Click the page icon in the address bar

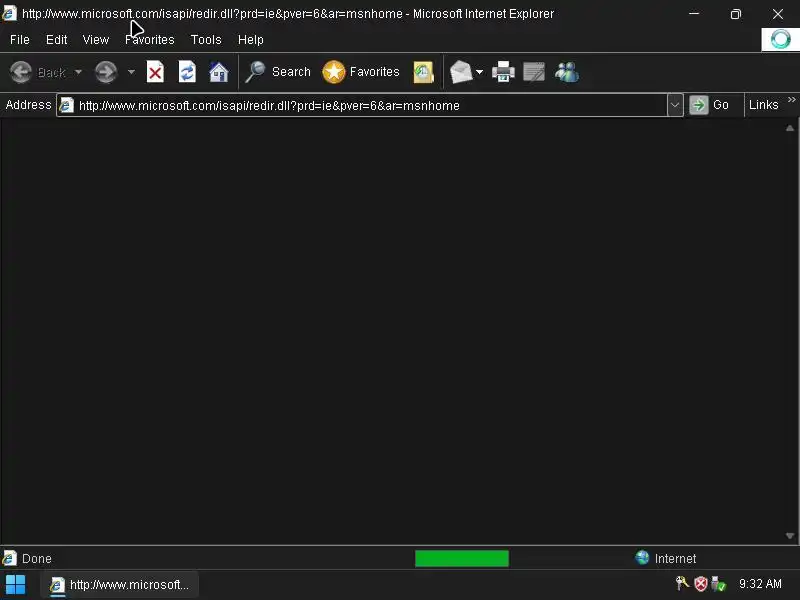[67, 106]
